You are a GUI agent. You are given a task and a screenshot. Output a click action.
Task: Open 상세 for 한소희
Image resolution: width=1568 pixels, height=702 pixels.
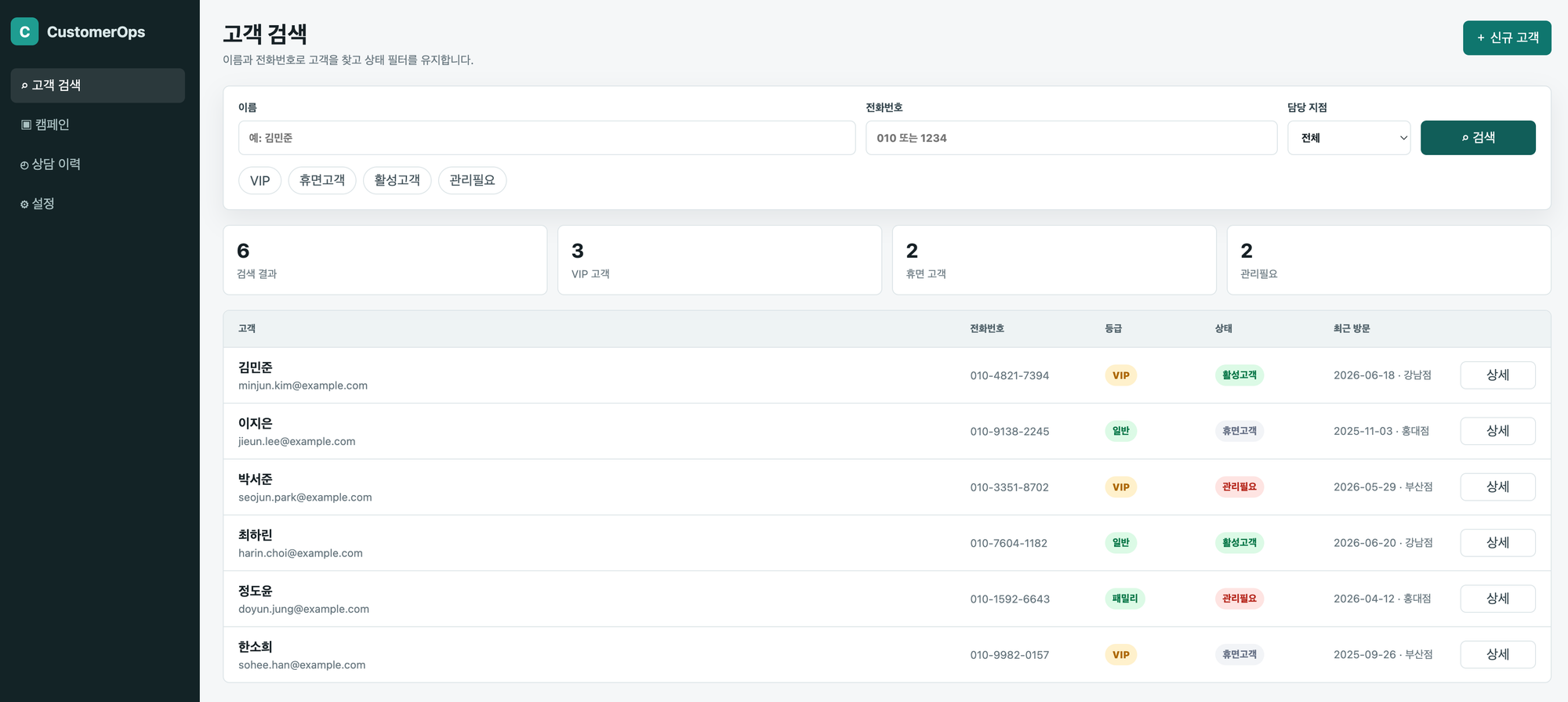click(x=1497, y=654)
